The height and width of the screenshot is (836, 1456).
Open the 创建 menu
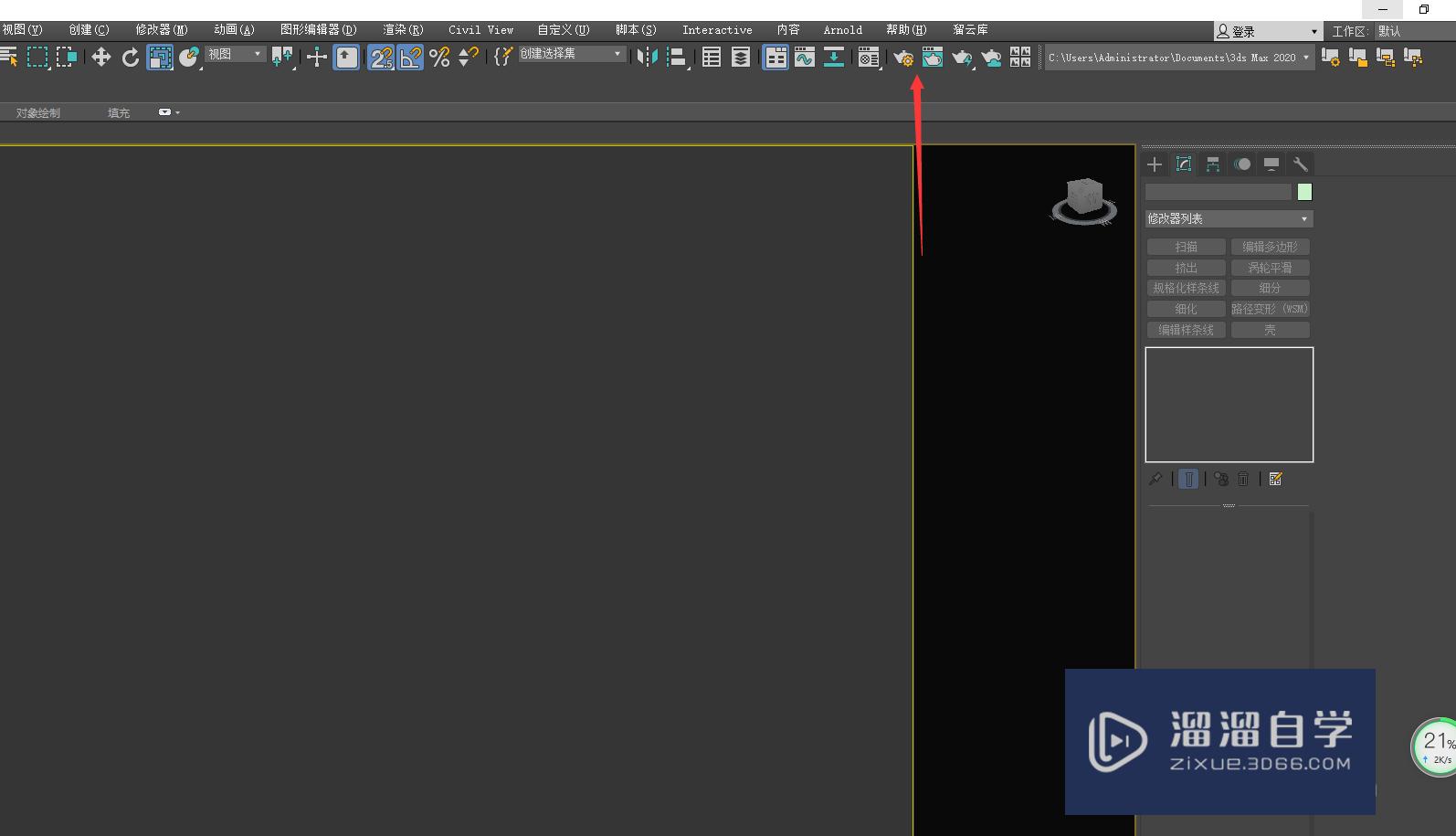click(x=89, y=30)
